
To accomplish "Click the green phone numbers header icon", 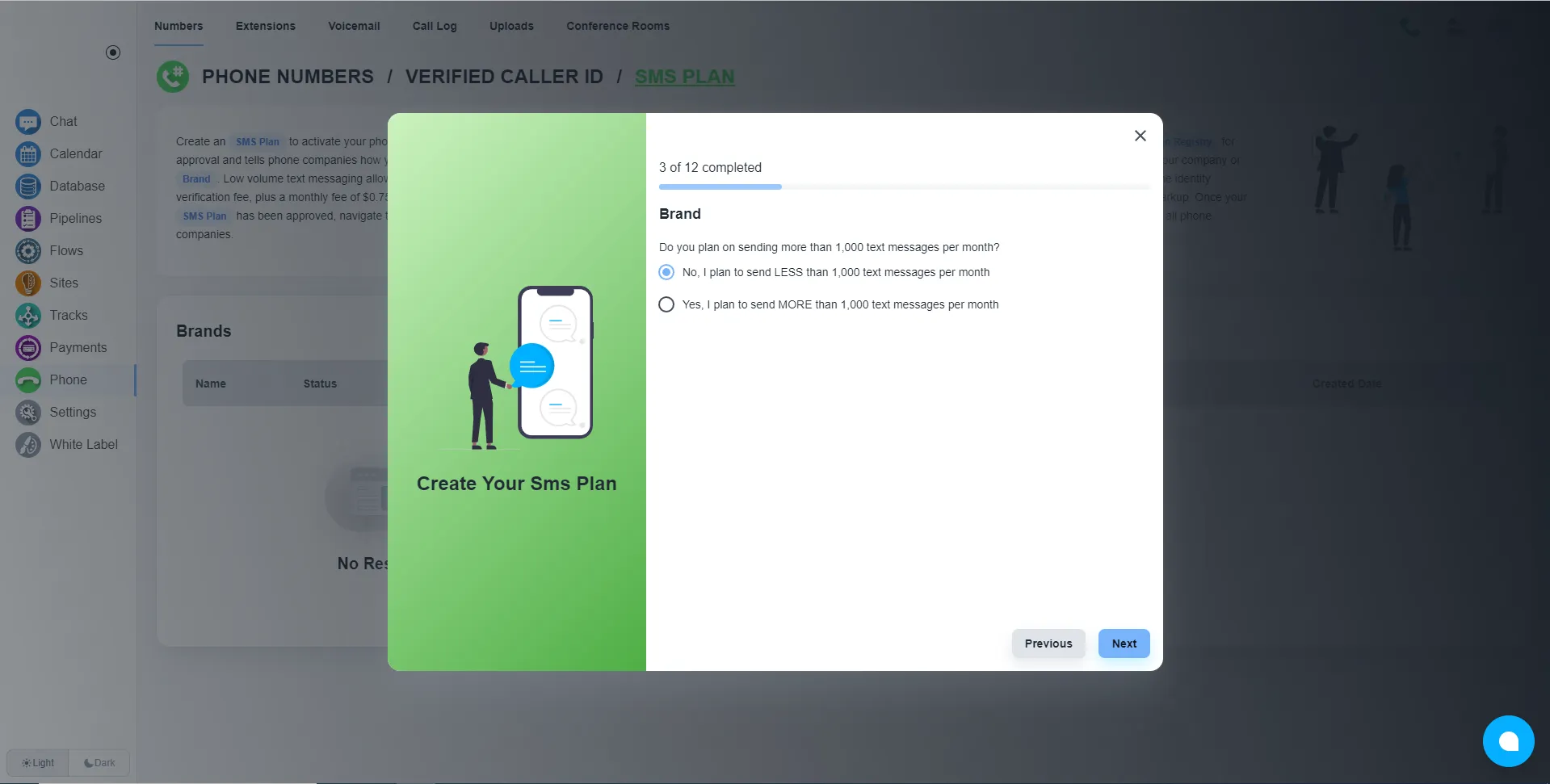I will 173,77.
